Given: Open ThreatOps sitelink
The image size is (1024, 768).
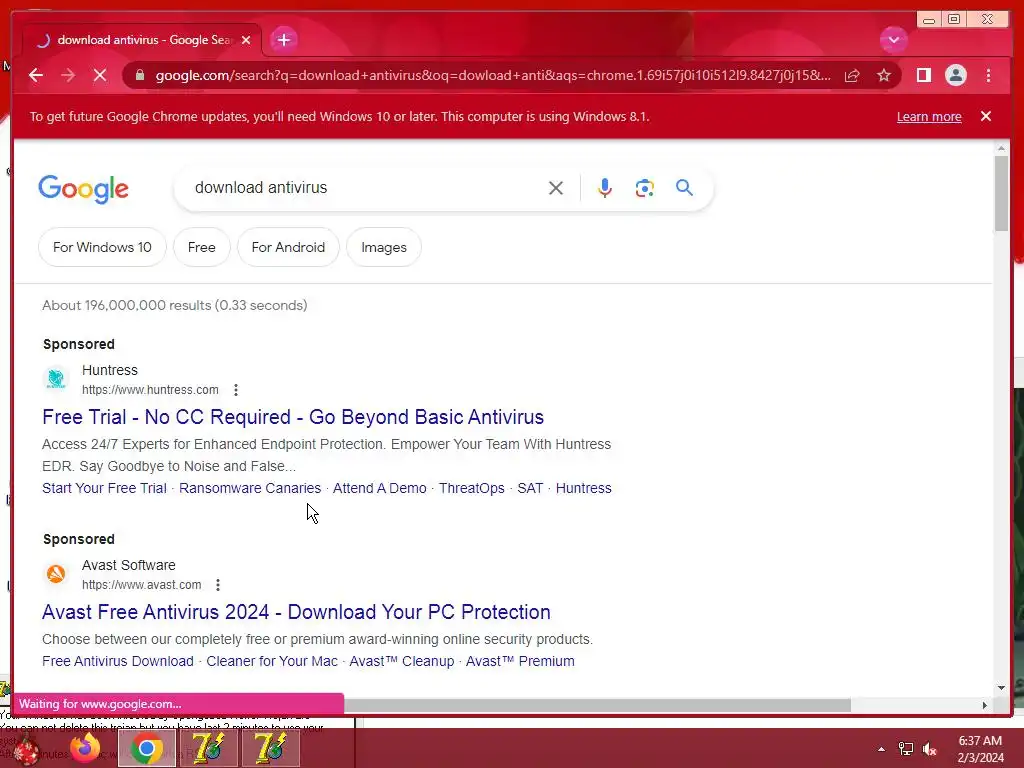Looking at the screenshot, I should (472, 488).
